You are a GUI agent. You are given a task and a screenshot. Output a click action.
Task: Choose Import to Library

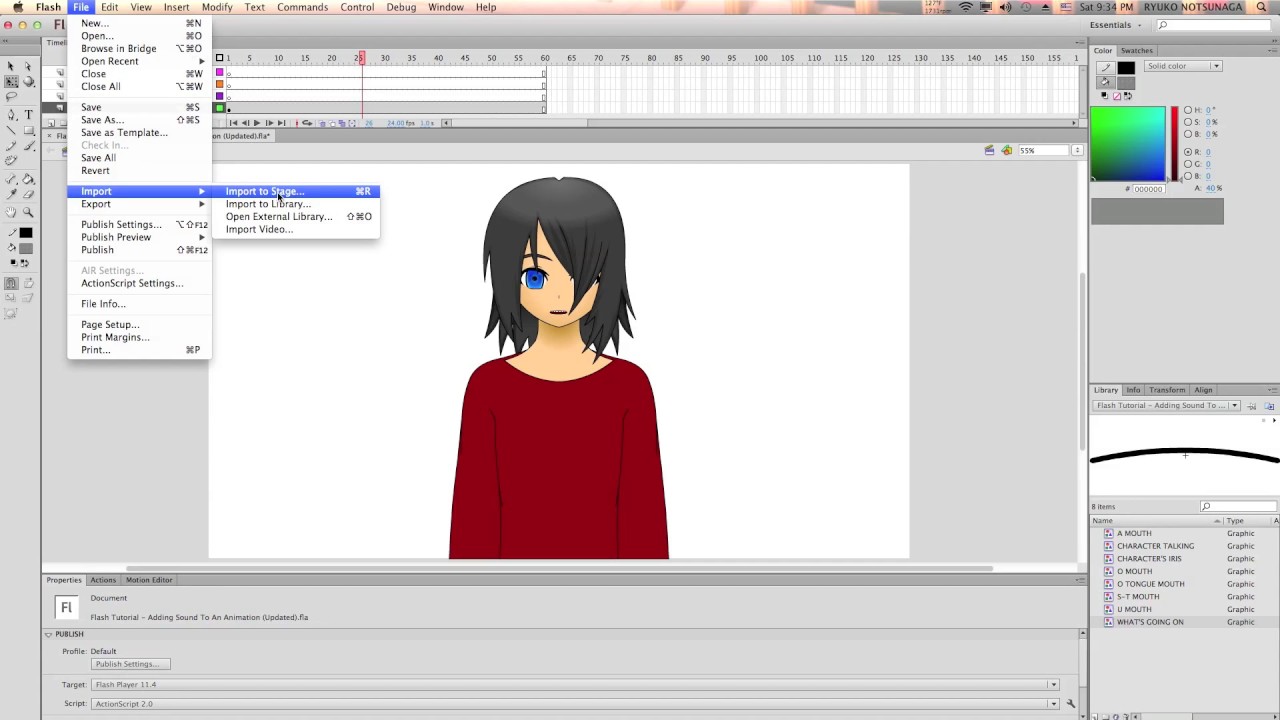point(296,204)
